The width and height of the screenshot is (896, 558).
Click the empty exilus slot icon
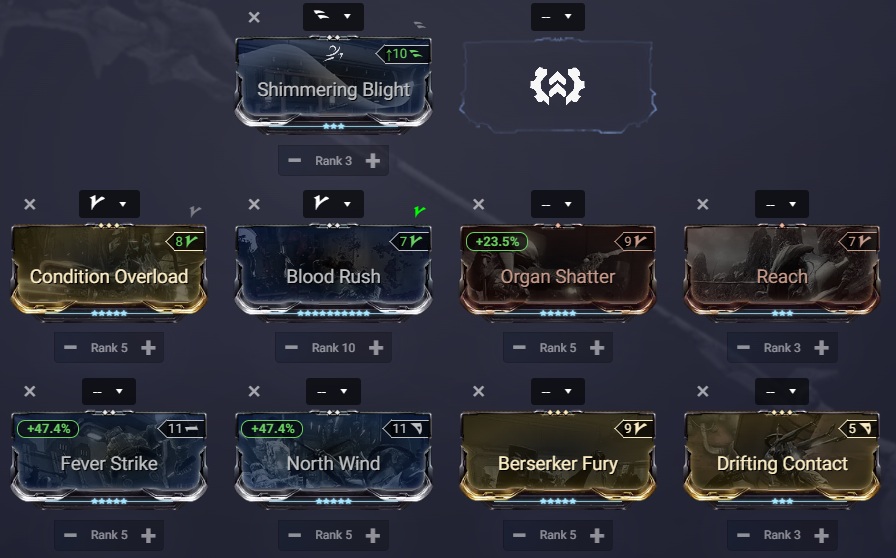coord(558,86)
